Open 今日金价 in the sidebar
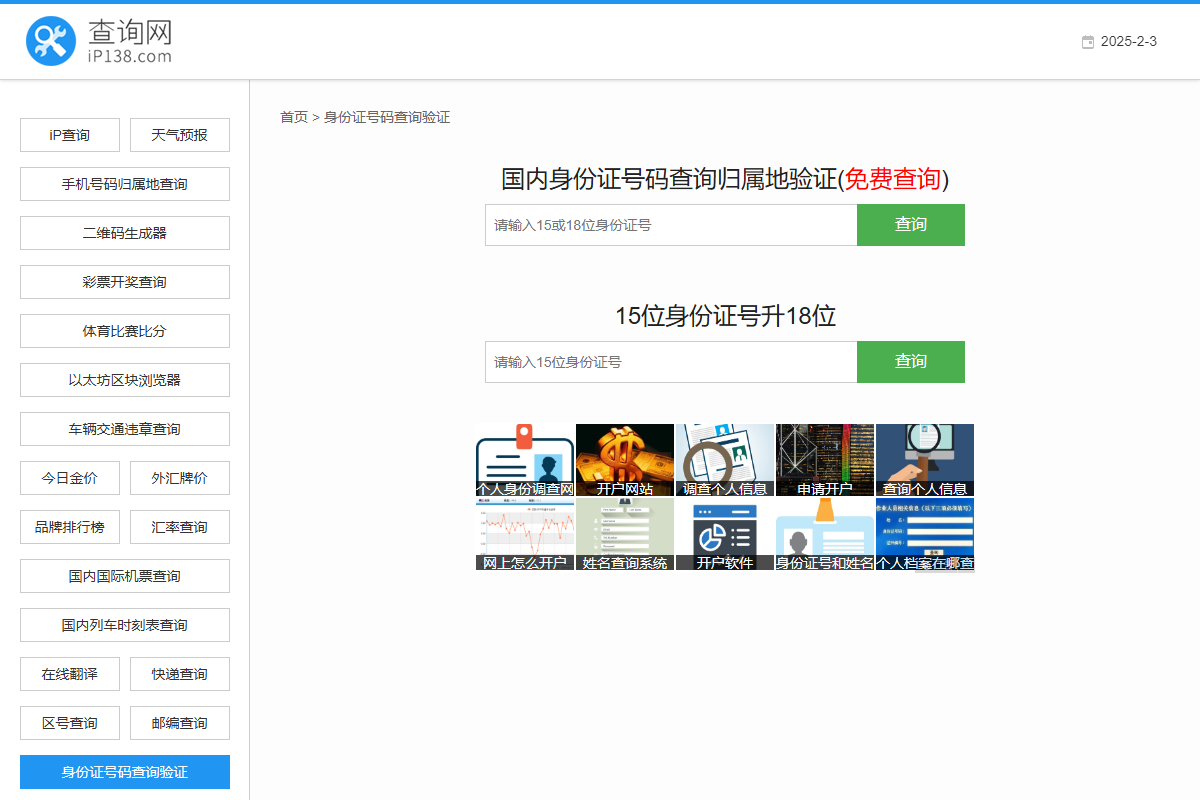This screenshot has height=800, width=1200. tap(70, 478)
